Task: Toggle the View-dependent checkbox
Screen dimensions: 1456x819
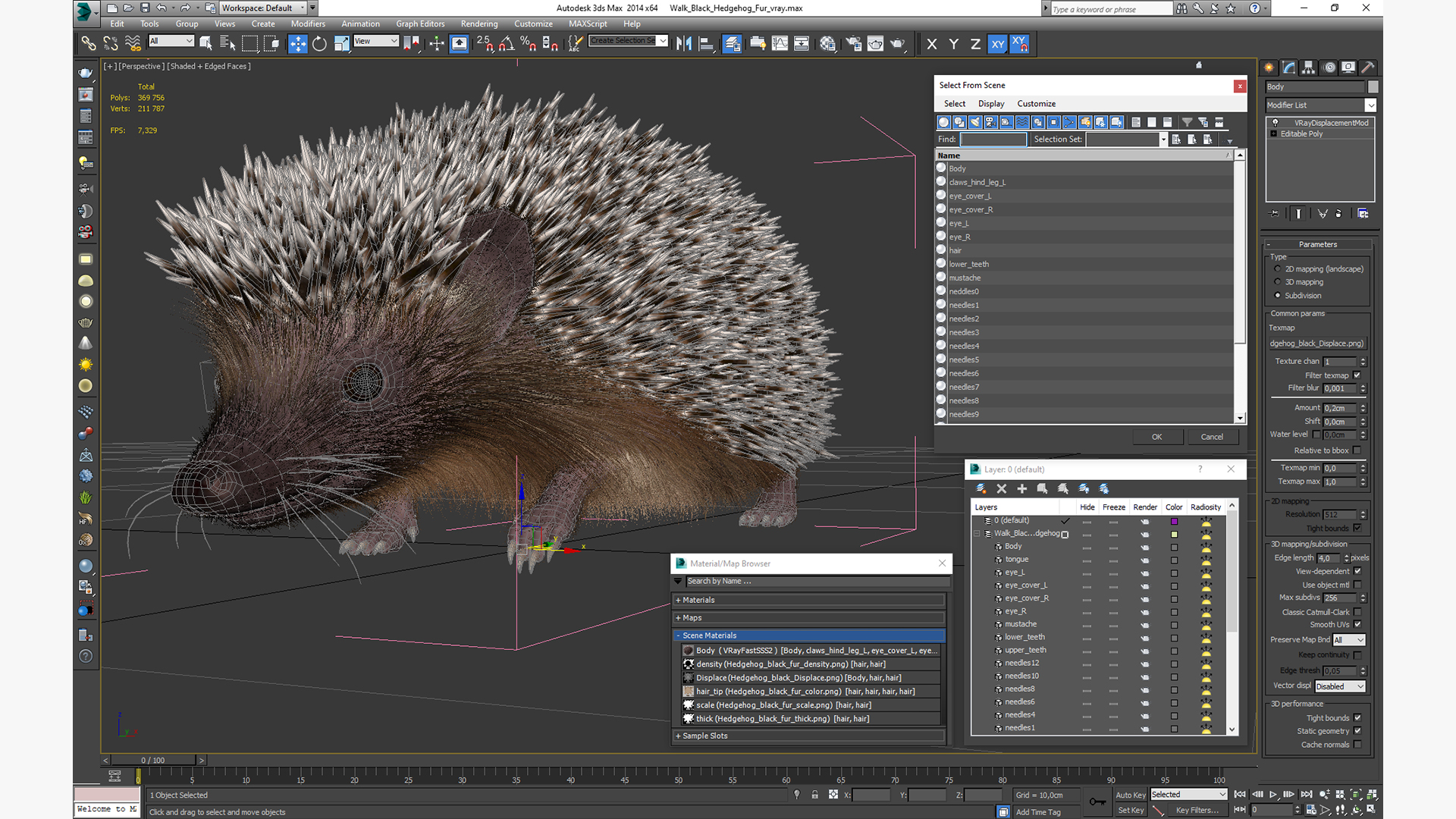Action: [x=1357, y=572]
